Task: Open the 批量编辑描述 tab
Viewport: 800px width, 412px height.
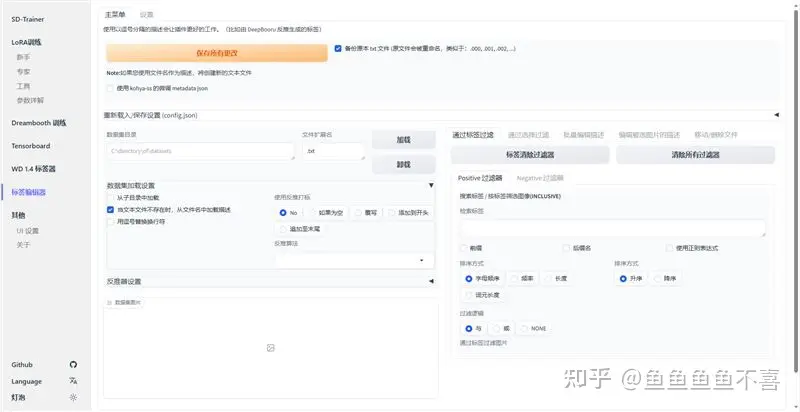Action: point(583,134)
